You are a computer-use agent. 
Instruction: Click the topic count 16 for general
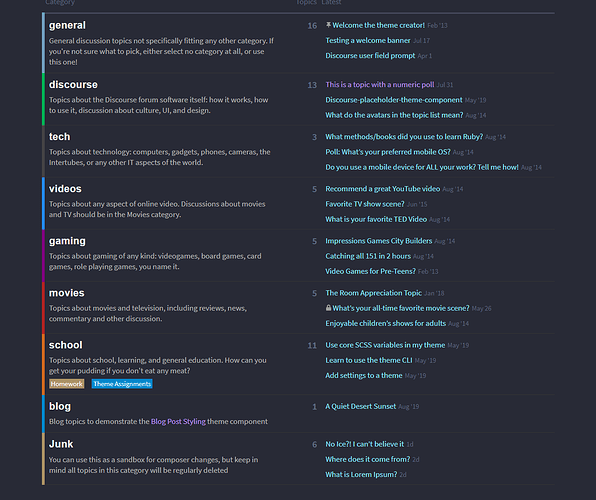pyautogui.click(x=312, y=25)
